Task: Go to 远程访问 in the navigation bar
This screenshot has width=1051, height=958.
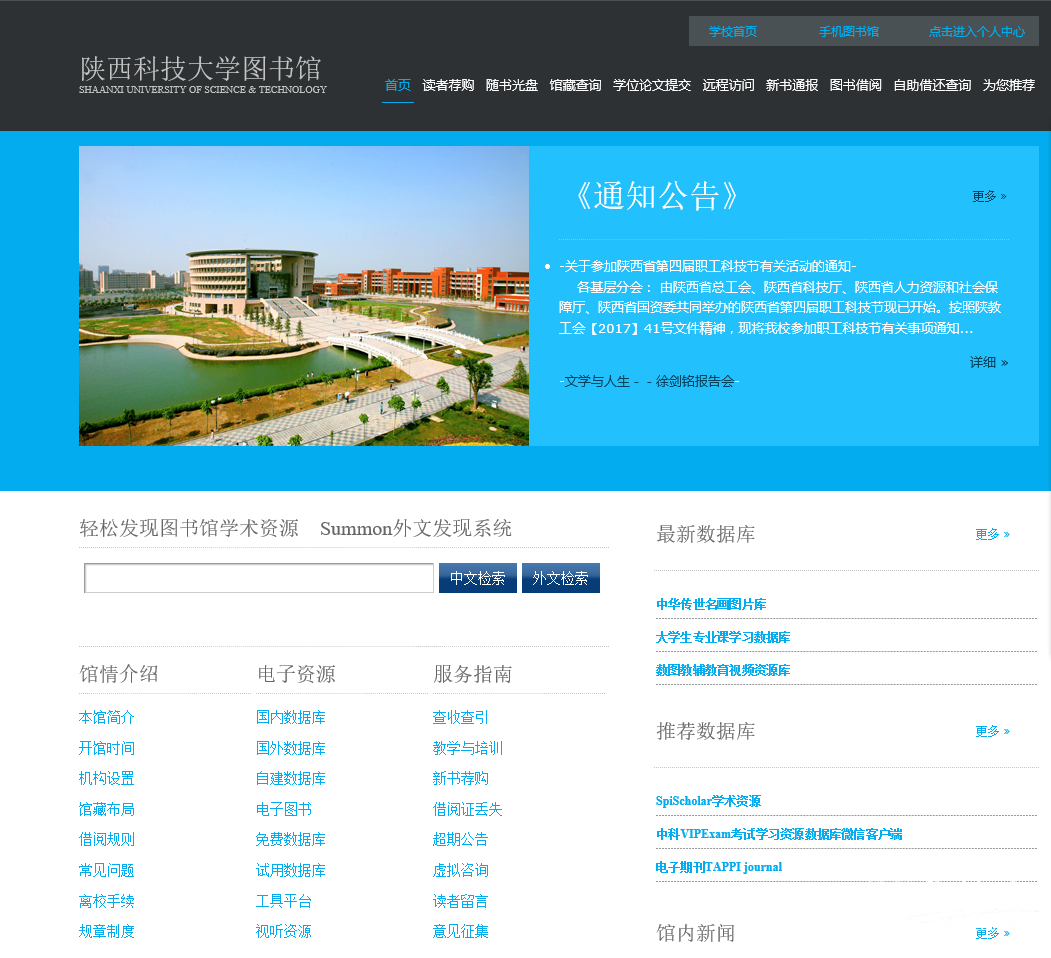Action: pyautogui.click(x=728, y=85)
